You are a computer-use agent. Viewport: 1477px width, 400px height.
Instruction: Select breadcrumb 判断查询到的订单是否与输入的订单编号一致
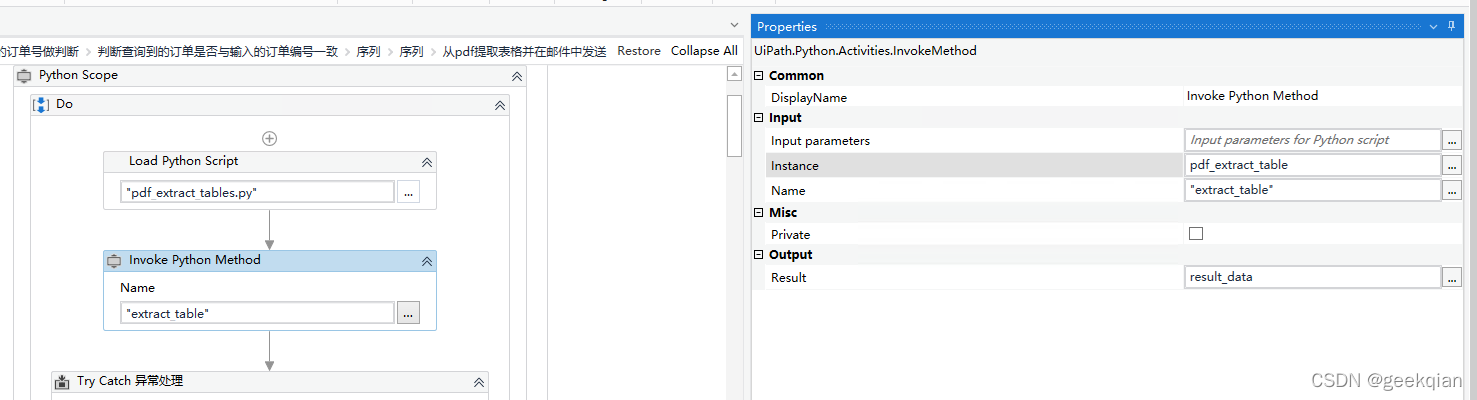coord(218,51)
